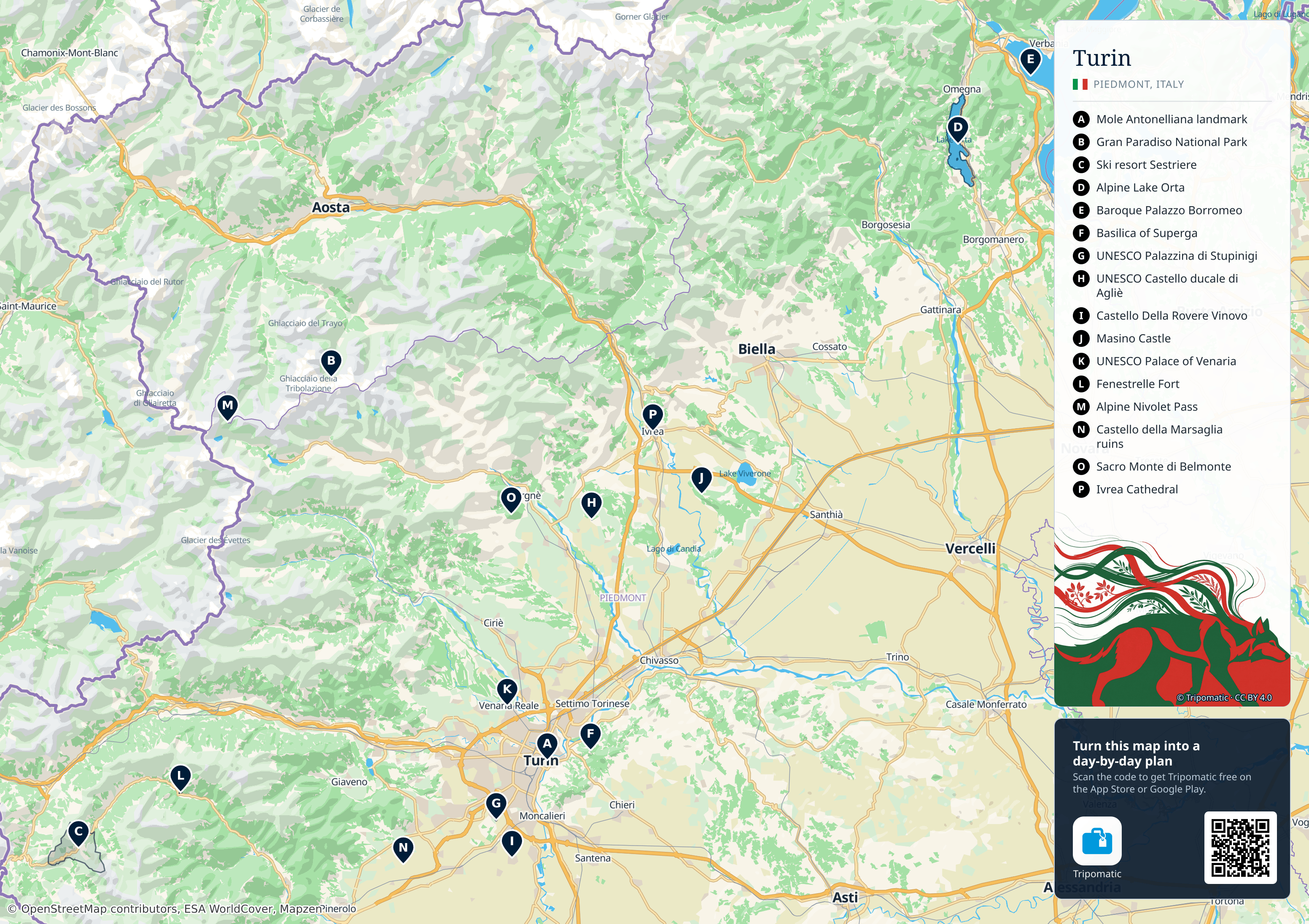The width and height of the screenshot is (1309, 924).
Task: Click legend badge E beside Palazzo Borromeo
Action: click(x=1081, y=210)
